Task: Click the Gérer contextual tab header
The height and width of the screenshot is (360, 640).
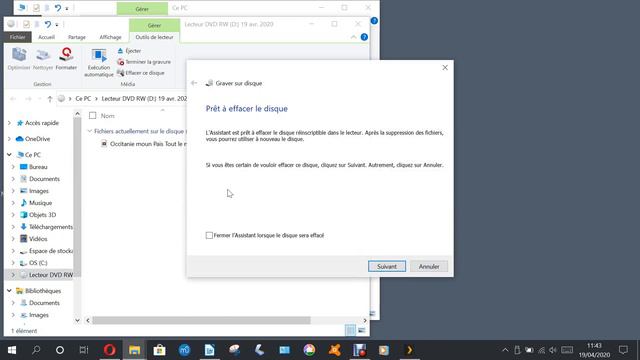Action: (154, 25)
